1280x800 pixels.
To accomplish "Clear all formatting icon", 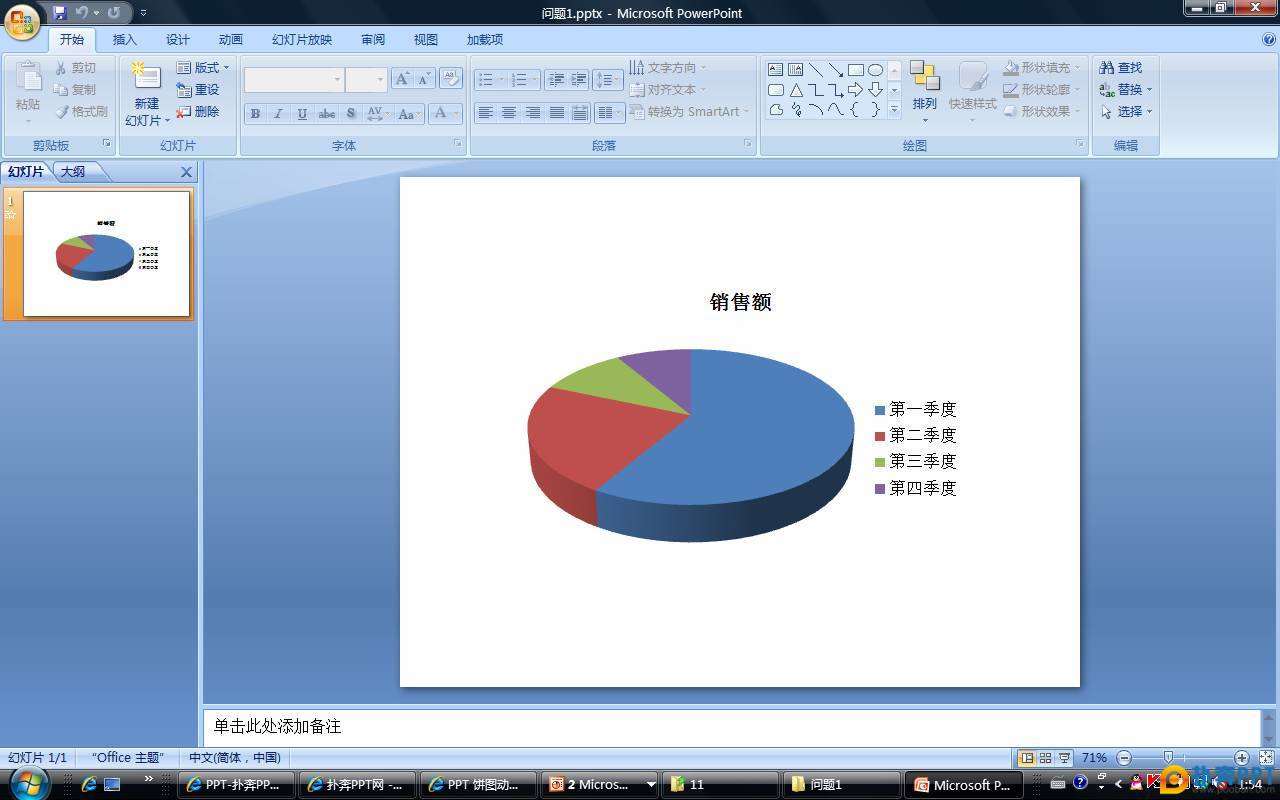I will 451,79.
